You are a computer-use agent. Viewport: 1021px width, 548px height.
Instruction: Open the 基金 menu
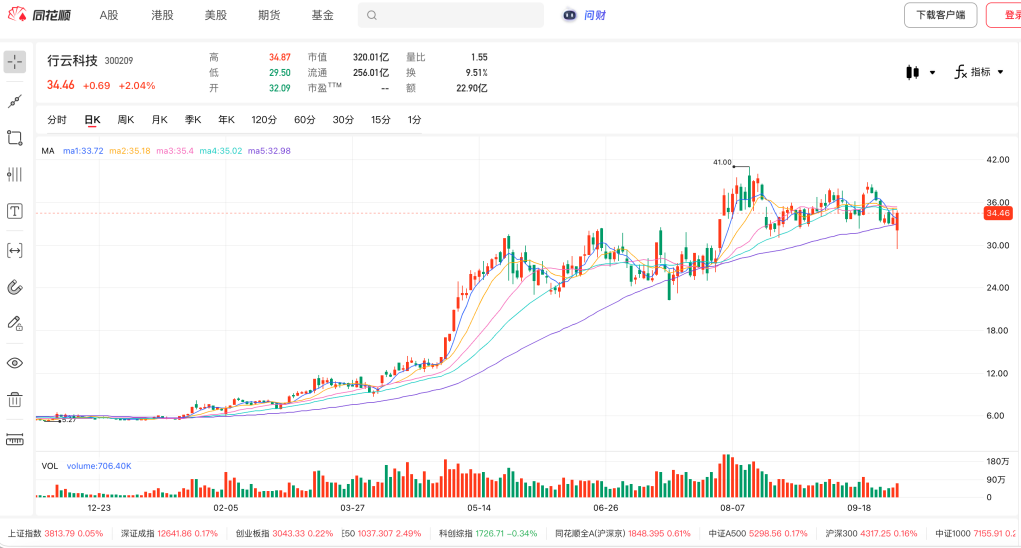coord(322,15)
